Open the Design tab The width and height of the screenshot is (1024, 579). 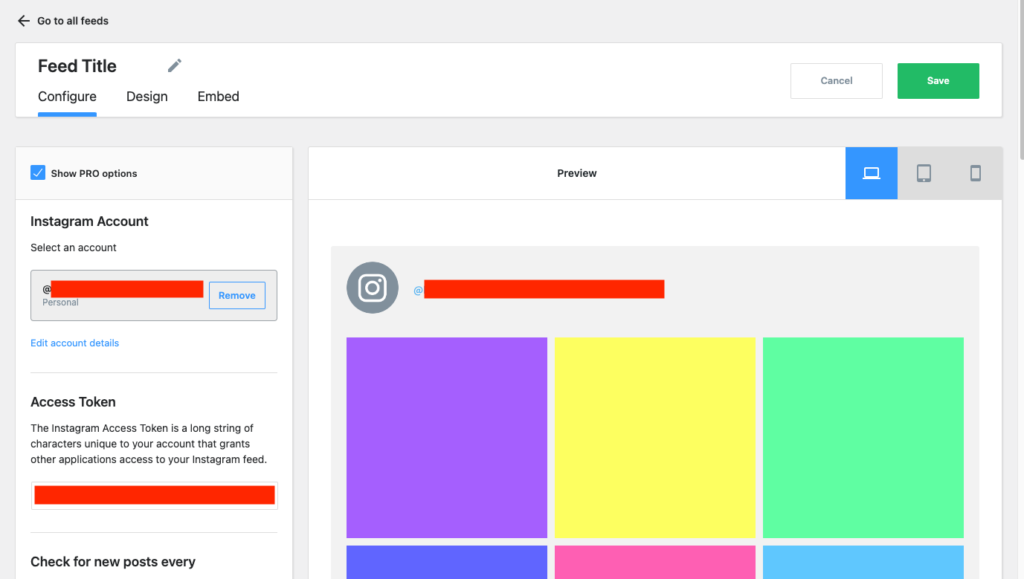tap(147, 97)
